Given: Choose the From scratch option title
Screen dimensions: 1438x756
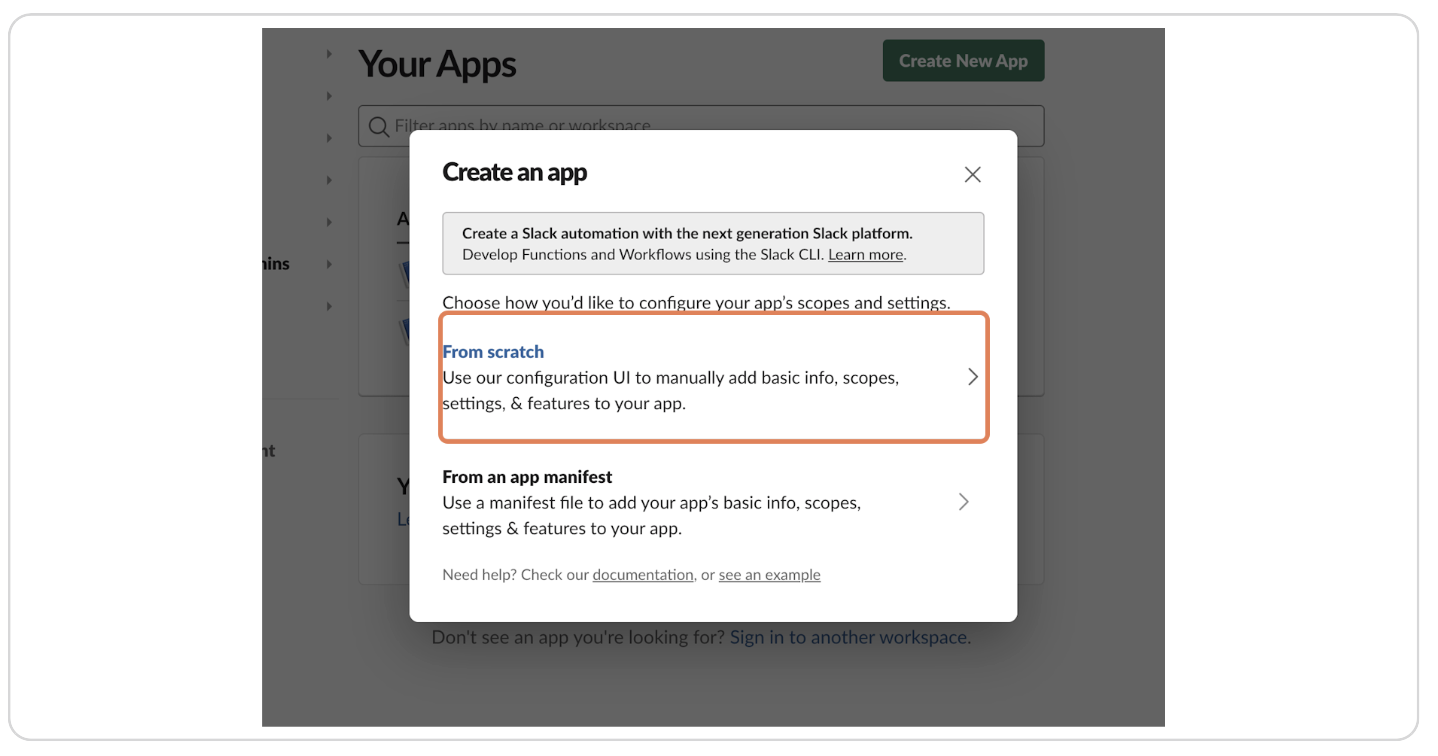Looking at the screenshot, I should (x=493, y=352).
